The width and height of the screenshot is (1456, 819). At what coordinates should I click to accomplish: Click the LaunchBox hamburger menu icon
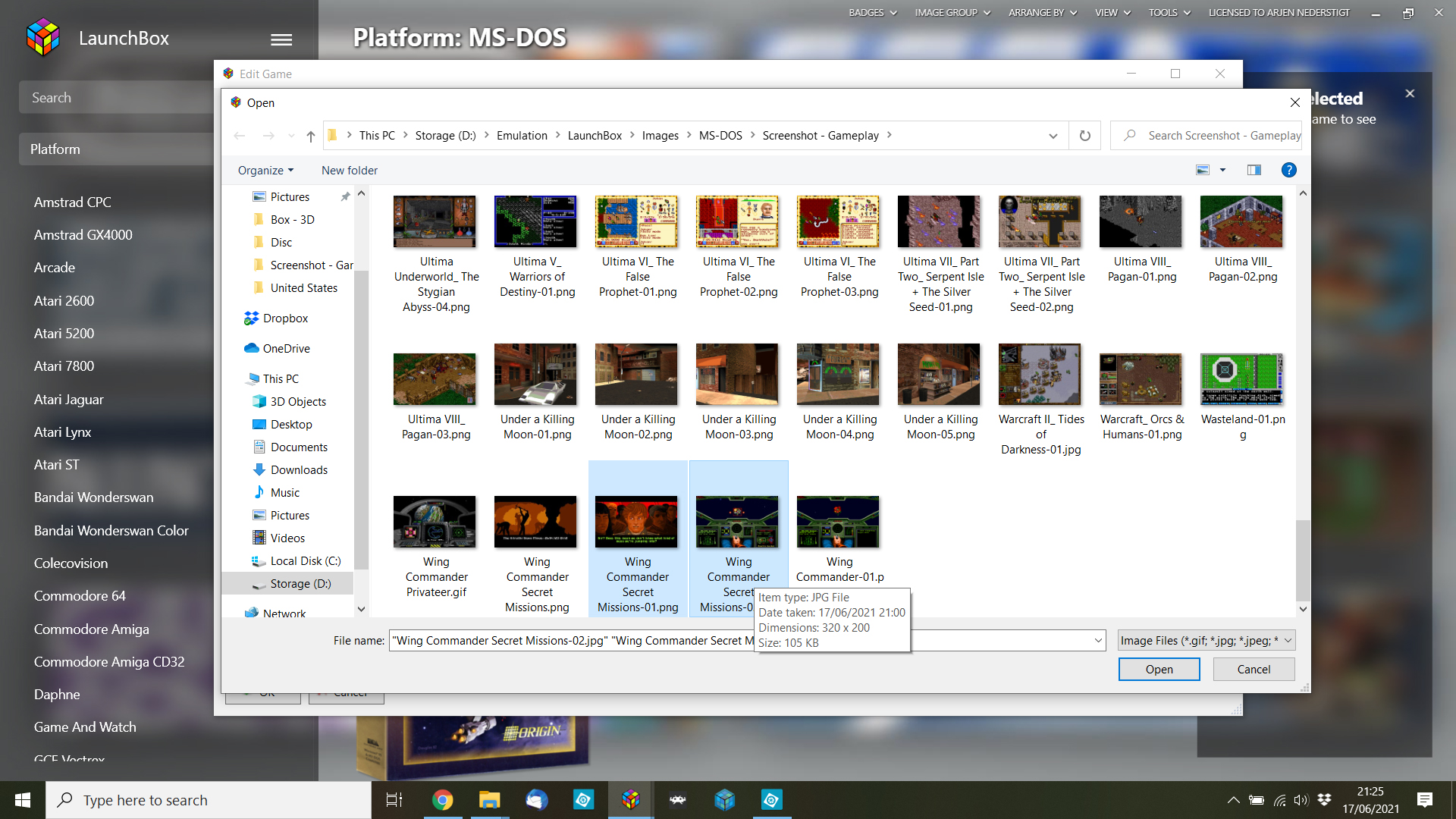click(281, 39)
